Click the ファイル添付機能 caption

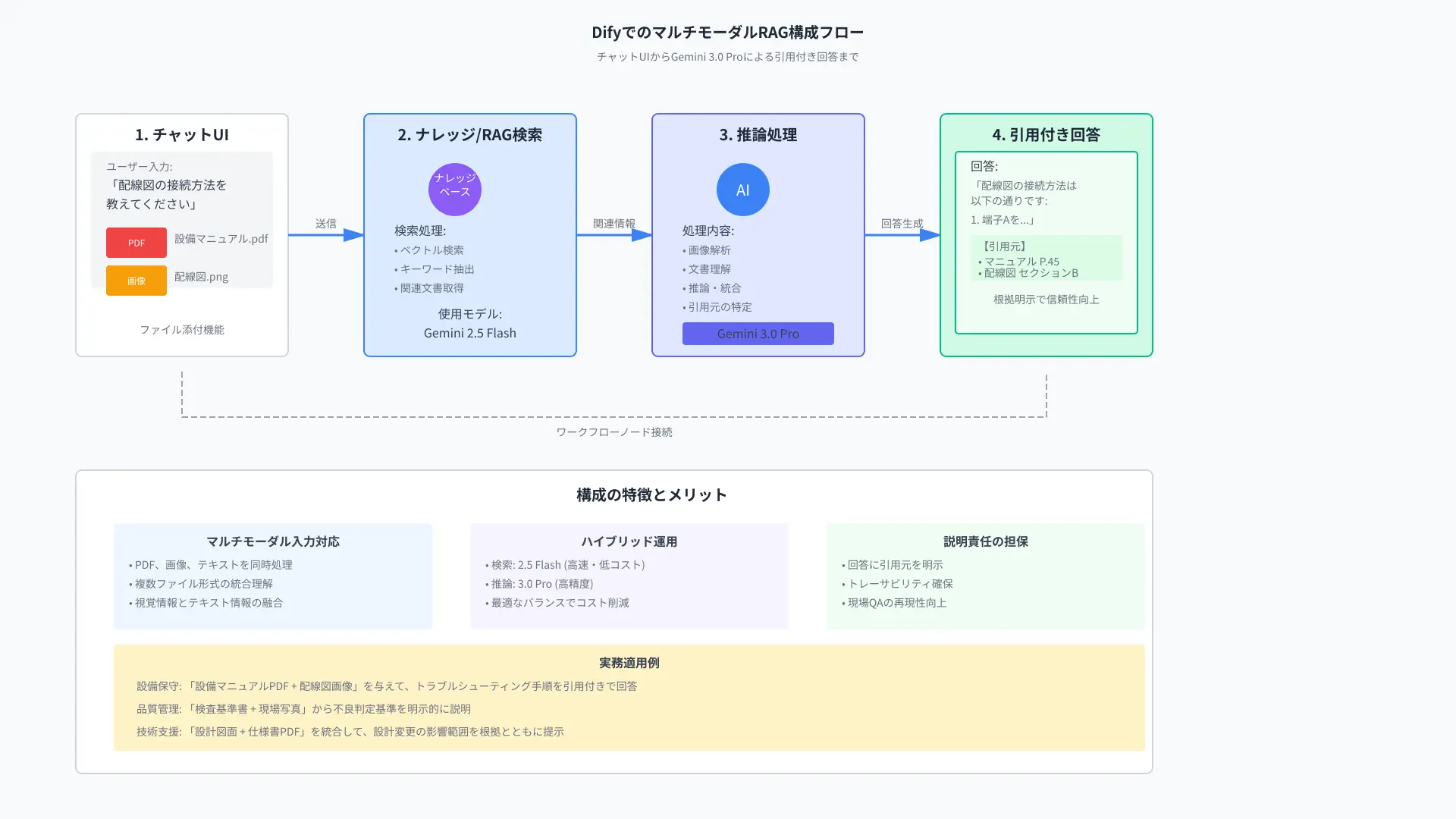[182, 330]
